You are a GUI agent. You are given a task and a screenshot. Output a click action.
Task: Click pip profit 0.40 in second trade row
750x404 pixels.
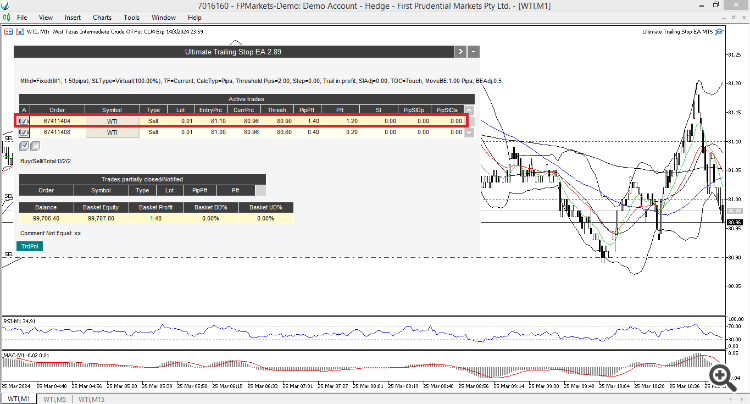pos(313,132)
